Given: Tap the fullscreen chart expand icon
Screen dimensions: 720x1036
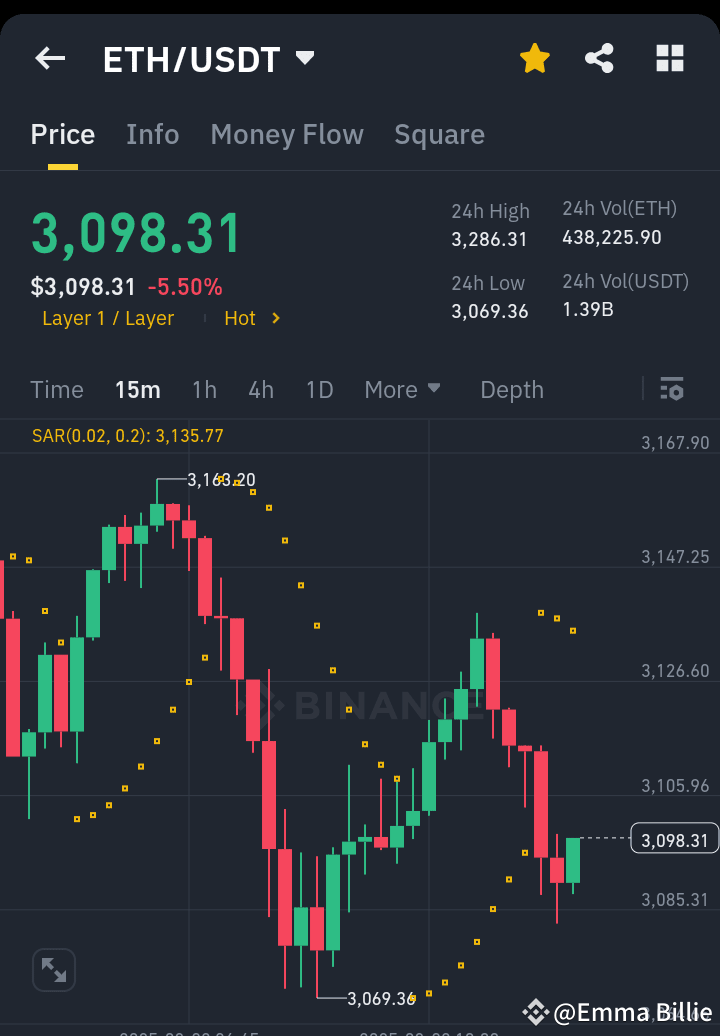Looking at the screenshot, I should click(x=53, y=969).
